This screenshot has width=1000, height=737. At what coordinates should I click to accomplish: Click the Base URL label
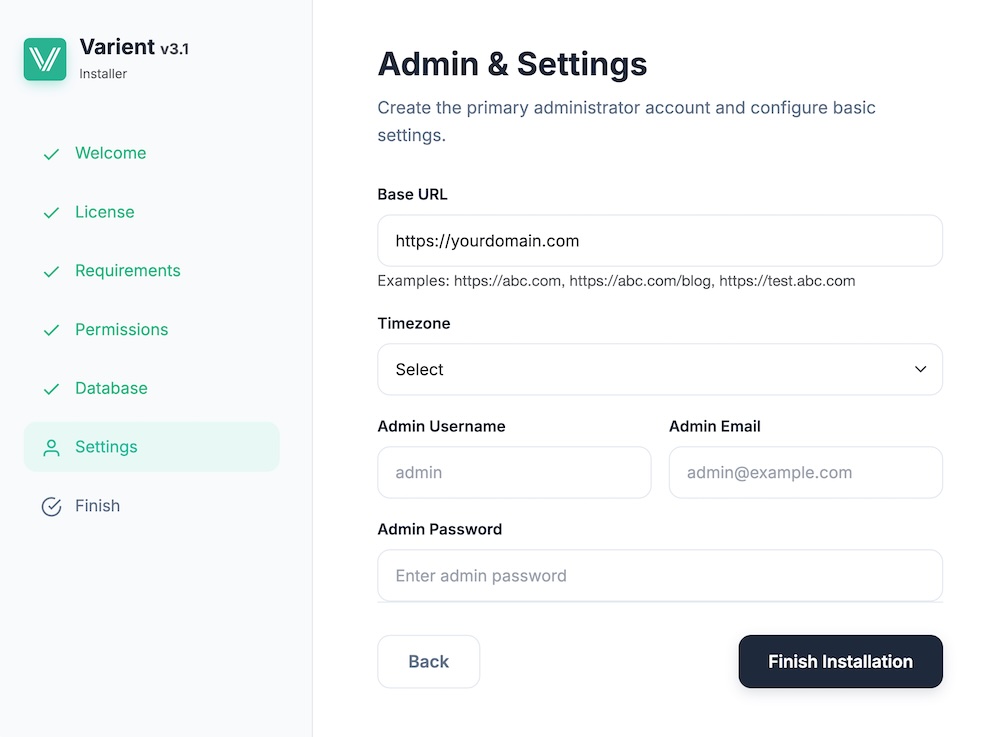(412, 194)
